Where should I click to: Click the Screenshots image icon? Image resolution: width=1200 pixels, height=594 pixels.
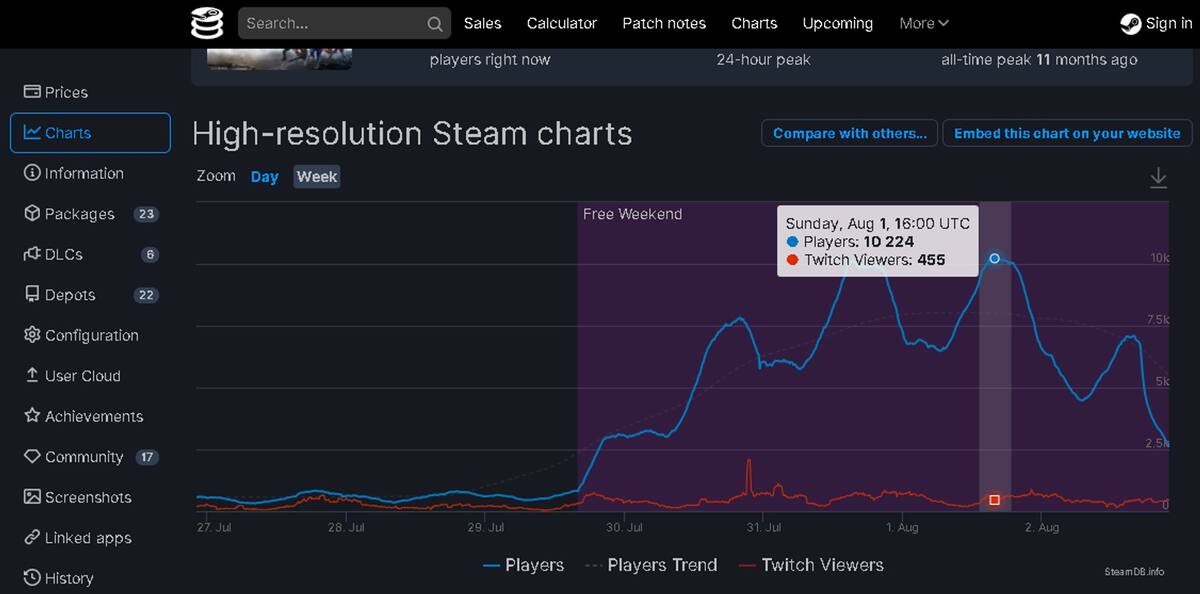(32, 497)
